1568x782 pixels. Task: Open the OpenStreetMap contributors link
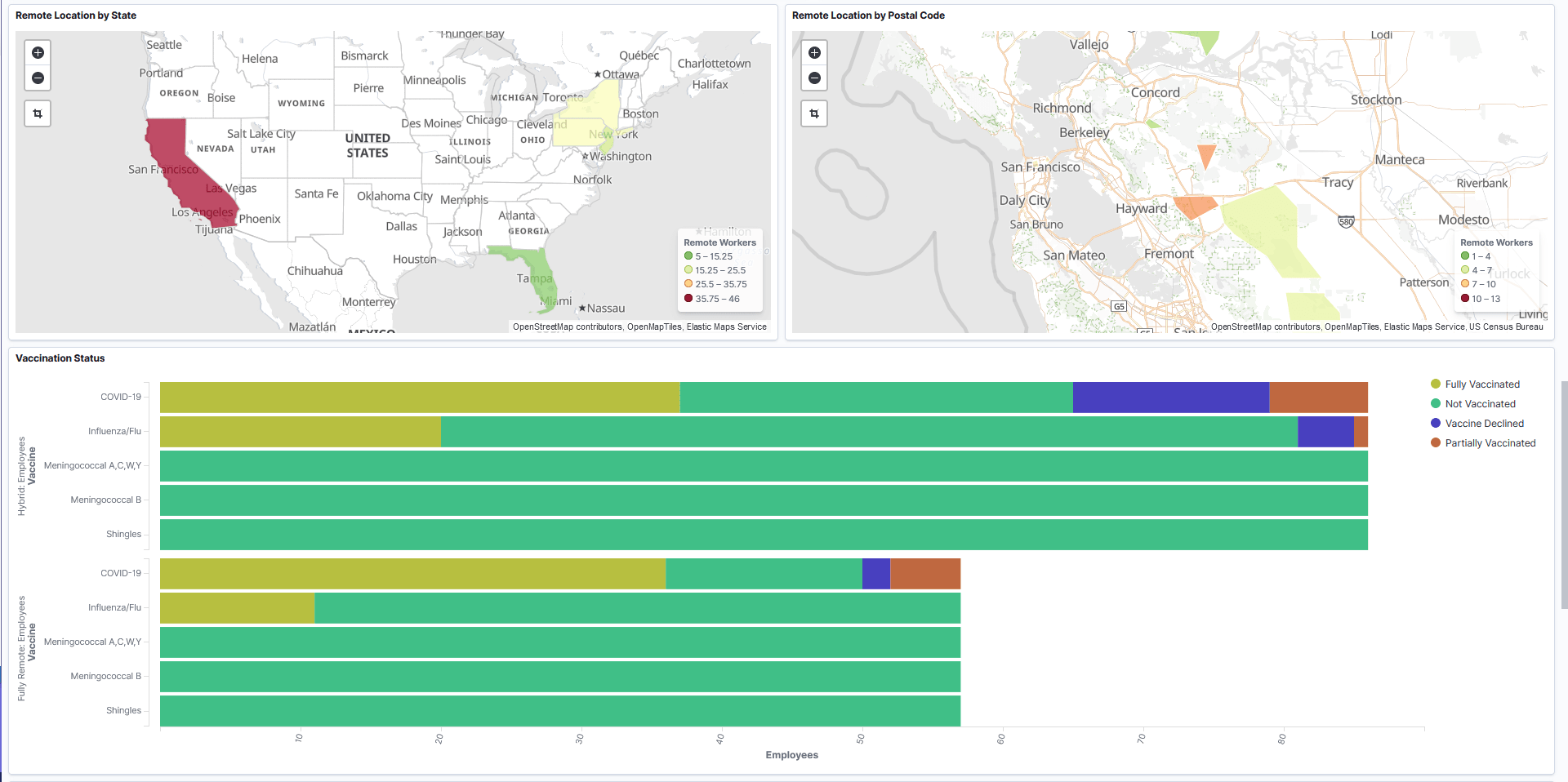567,327
